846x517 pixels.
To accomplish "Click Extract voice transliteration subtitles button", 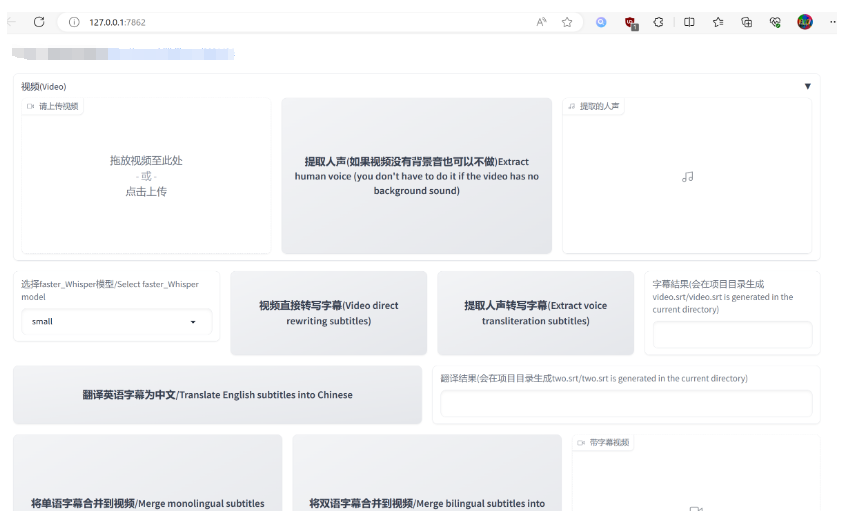I will click(x=535, y=313).
